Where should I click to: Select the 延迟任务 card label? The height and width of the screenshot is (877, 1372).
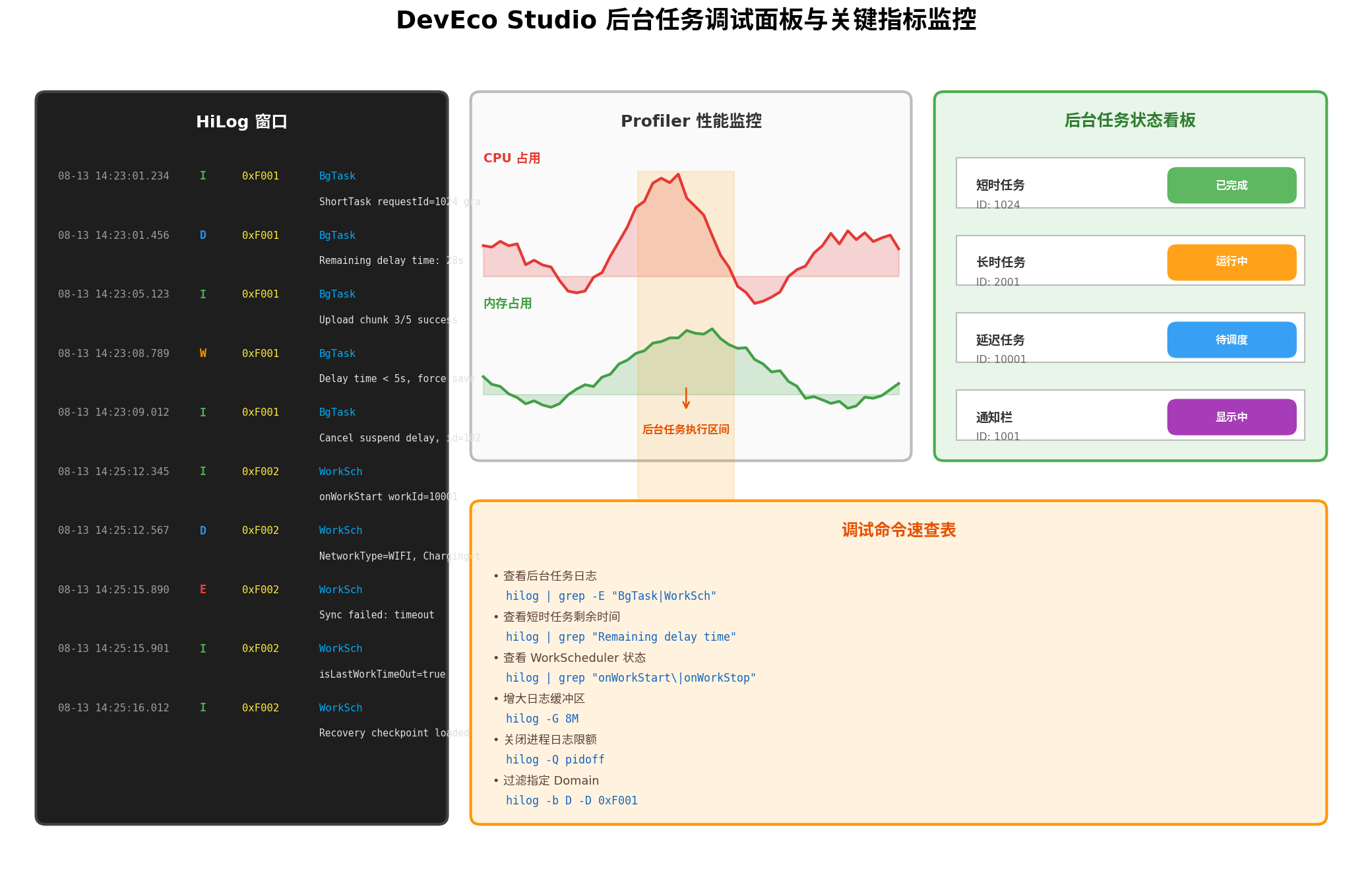tap(1000, 340)
